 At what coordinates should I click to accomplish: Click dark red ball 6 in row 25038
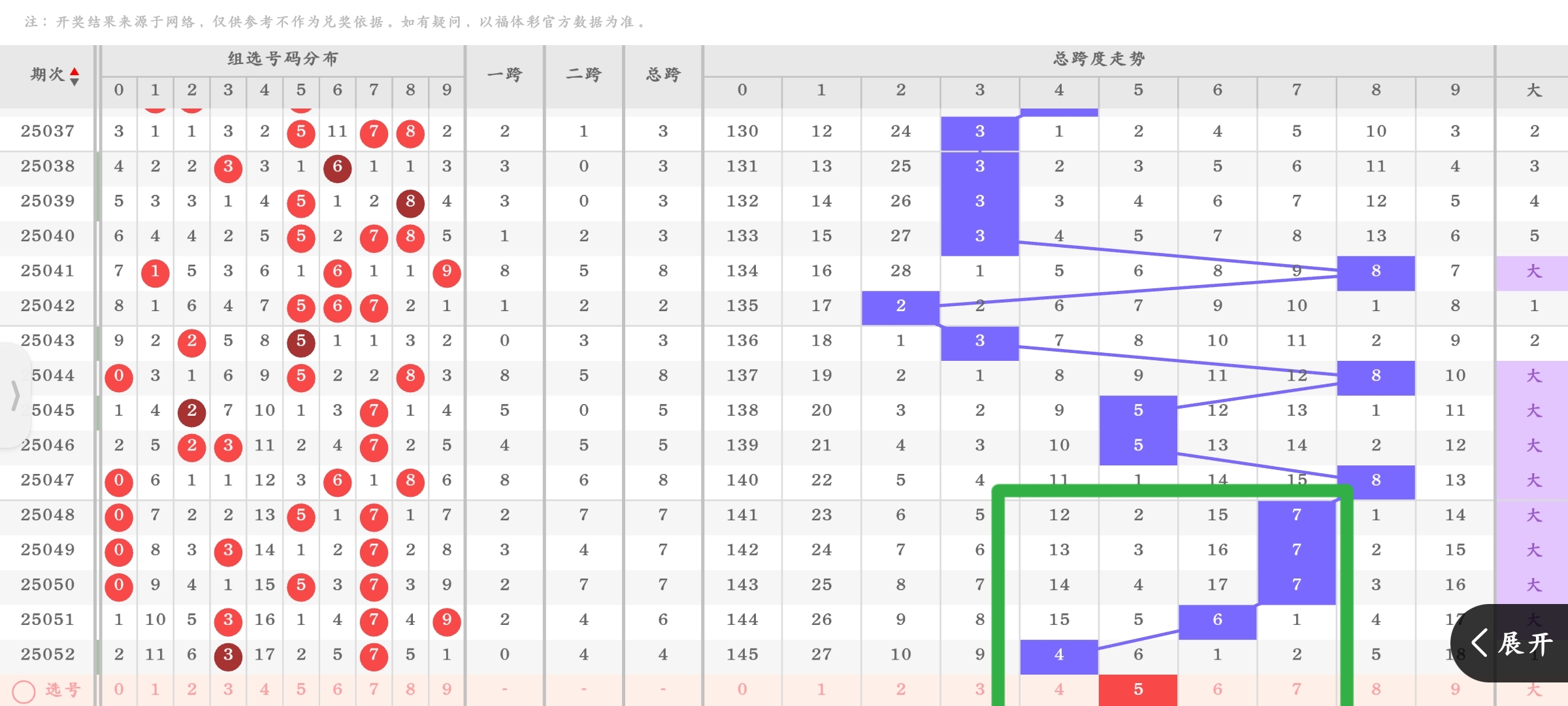click(x=337, y=168)
